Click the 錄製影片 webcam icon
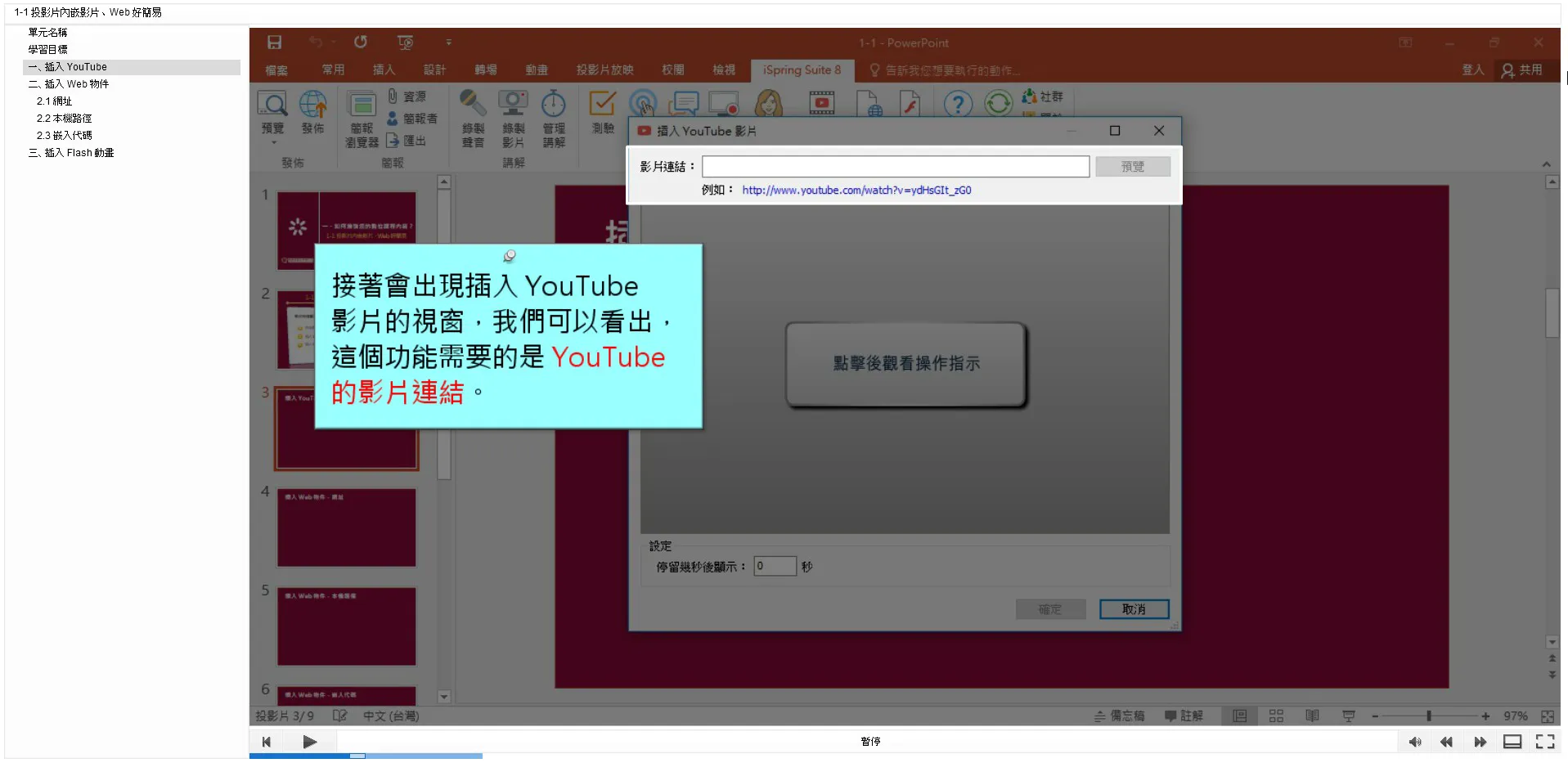Viewport: 1568px width, 763px height. click(513, 104)
